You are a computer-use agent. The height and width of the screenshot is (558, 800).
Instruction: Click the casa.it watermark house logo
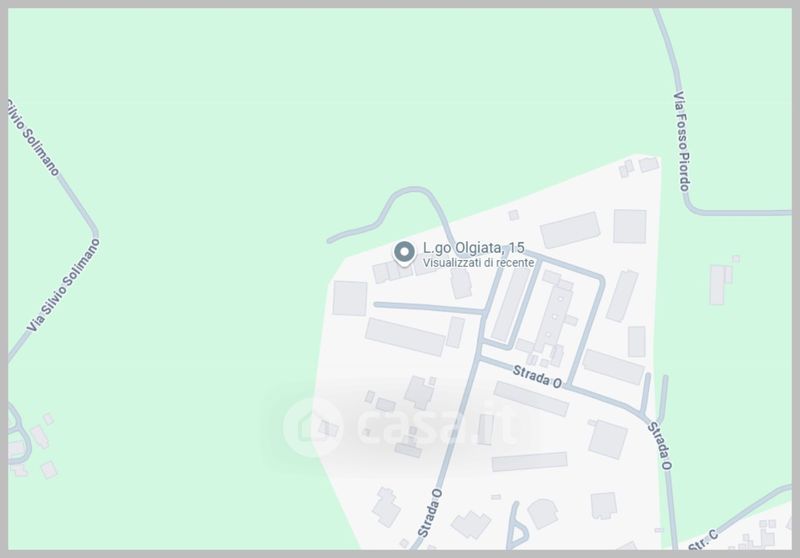tap(312, 427)
